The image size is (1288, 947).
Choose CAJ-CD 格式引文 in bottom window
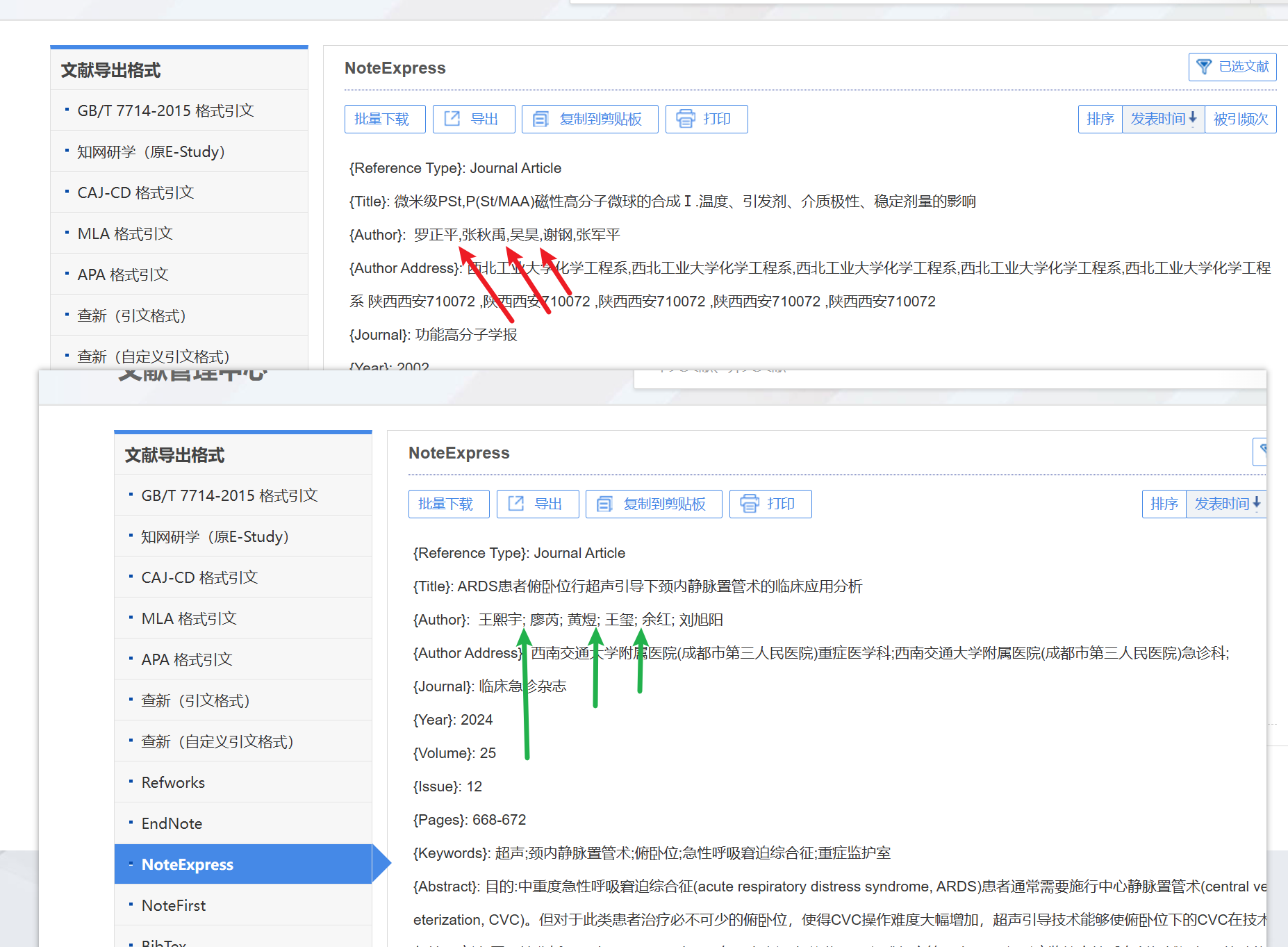[243, 577]
